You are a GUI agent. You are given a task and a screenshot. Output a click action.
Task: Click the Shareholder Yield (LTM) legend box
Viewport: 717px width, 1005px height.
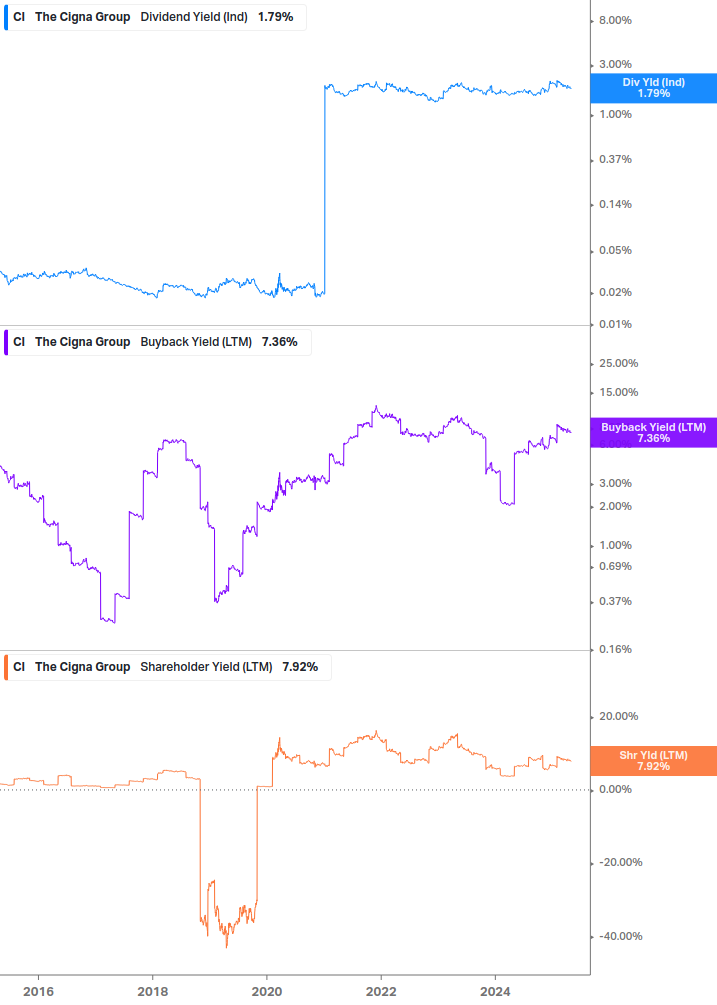pyautogui.click(x=168, y=667)
